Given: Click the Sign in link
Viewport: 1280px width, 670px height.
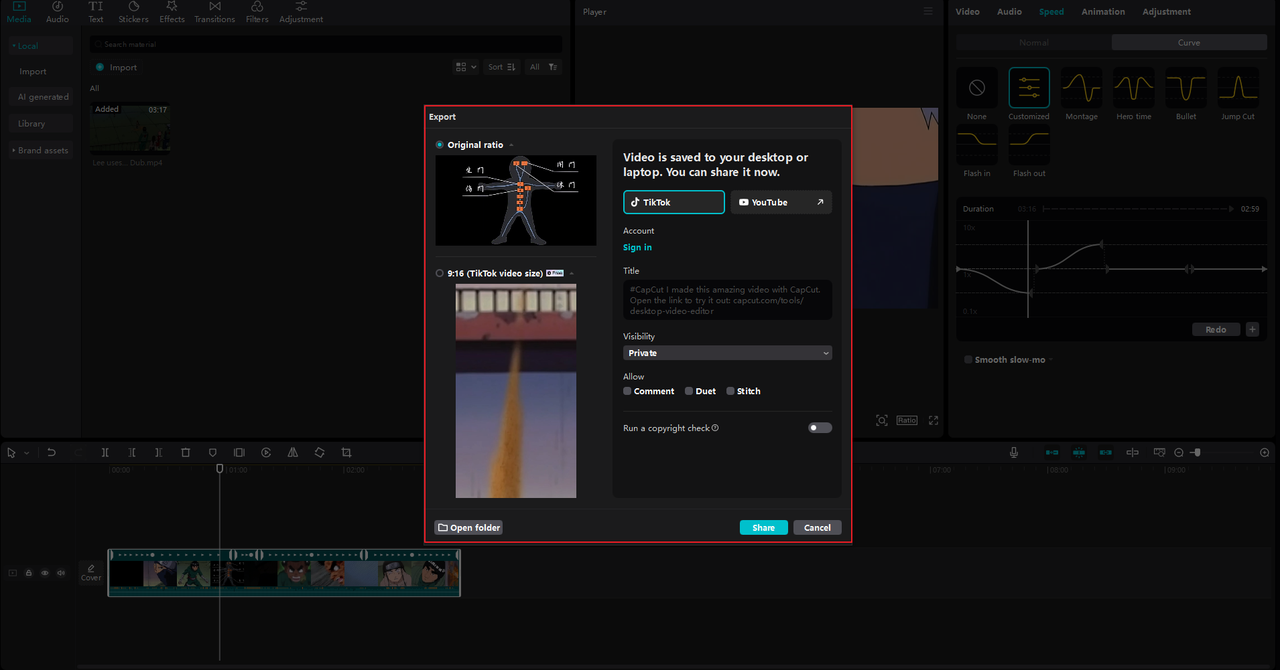Looking at the screenshot, I should tap(637, 248).
